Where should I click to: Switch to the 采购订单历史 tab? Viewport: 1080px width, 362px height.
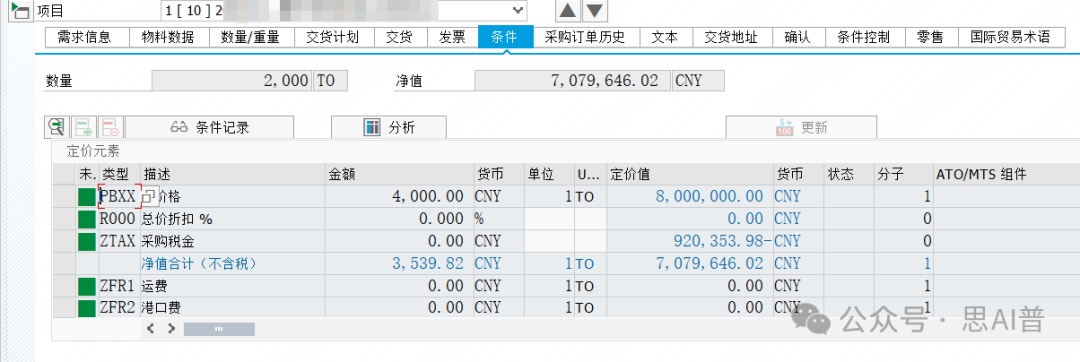(586, 37)
